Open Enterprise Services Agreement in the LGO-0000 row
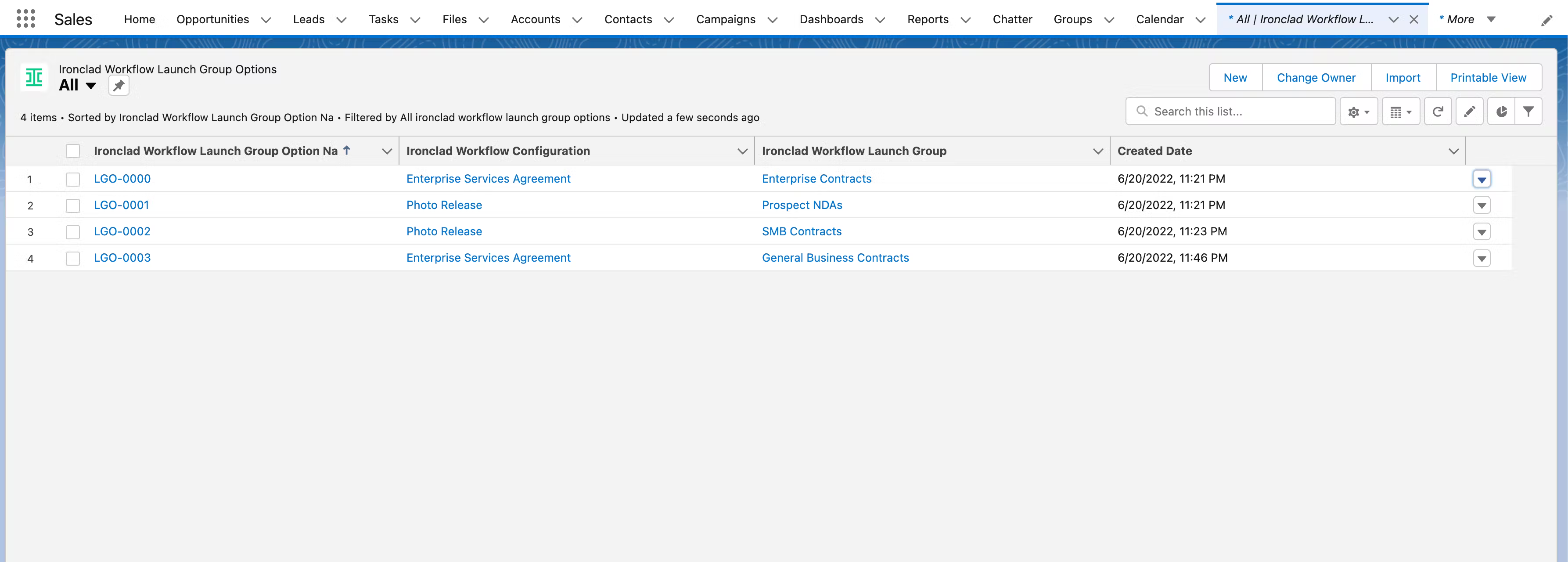The width and height of the screenshot is (1568, 562). (488, 178)
